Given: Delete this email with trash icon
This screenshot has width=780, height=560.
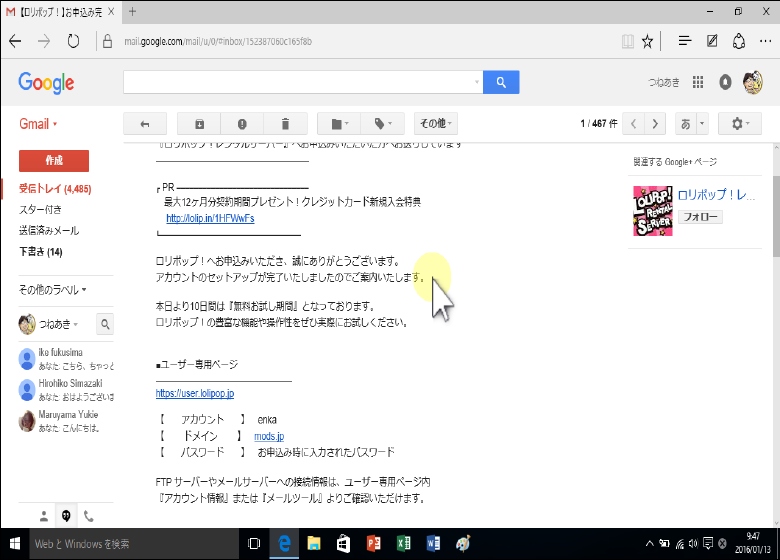Looking at the screenshot, I should click(286, 124).
